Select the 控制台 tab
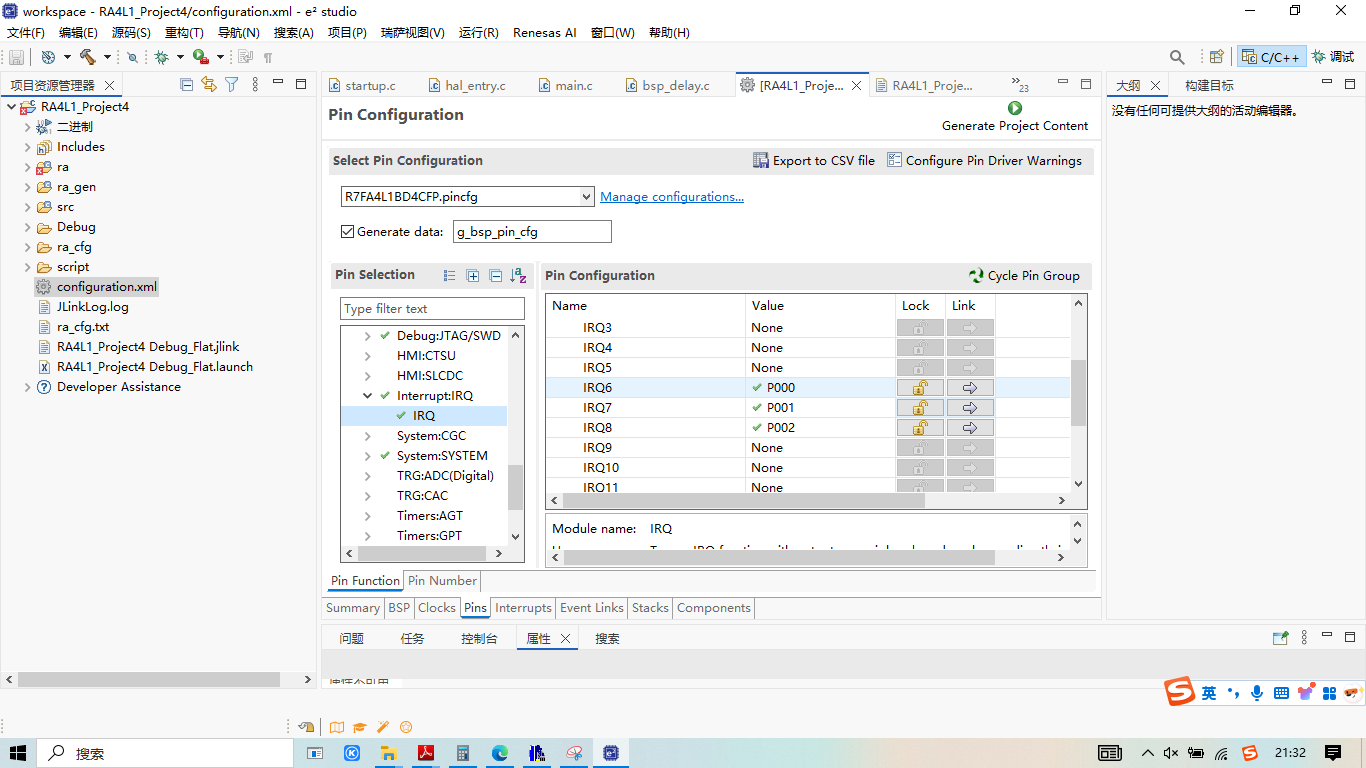 (x=478, y=638)
